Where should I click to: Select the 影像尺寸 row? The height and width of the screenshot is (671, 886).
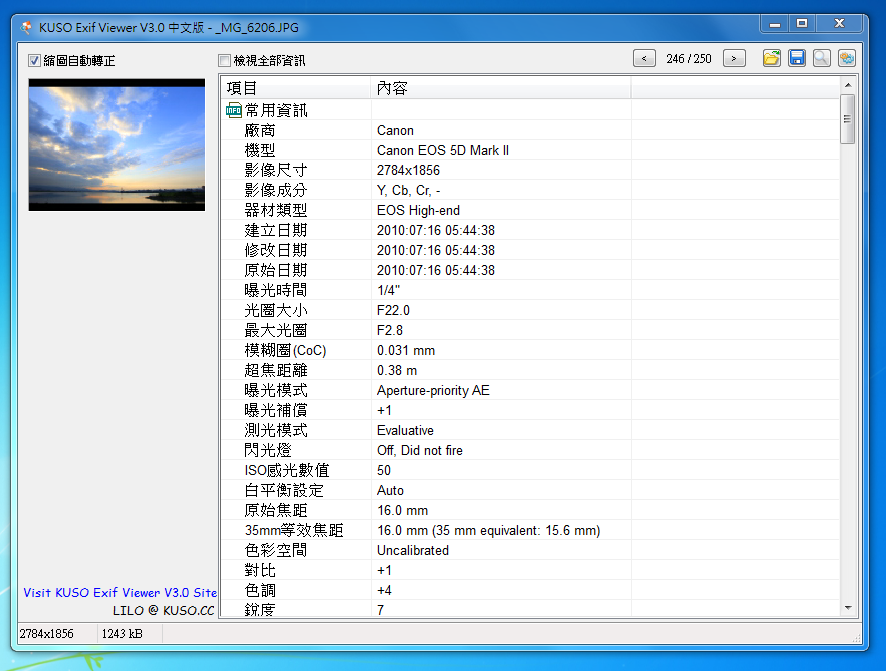point(529,170)
